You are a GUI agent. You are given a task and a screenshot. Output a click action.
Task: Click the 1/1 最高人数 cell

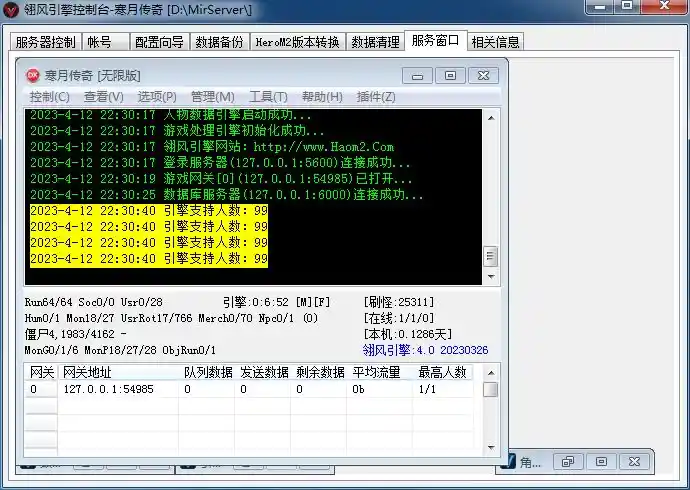pos(443,389)
